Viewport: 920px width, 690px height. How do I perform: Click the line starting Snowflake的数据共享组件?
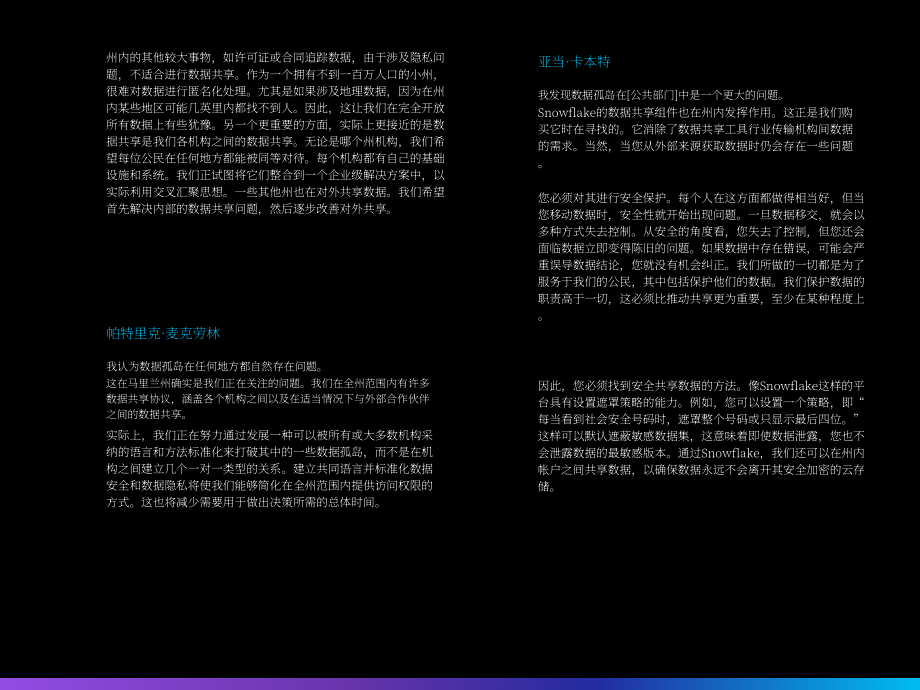[695, 112]
